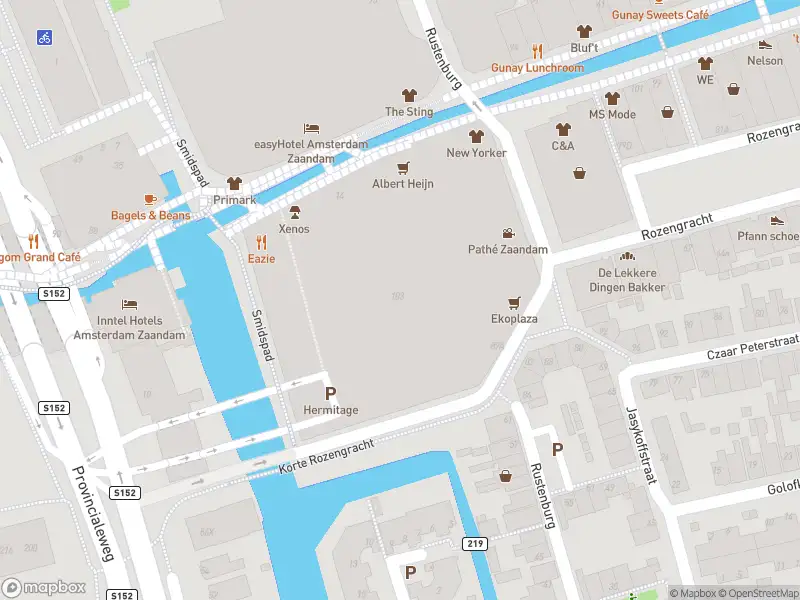Viewport: 800px width, 600px height.
Task: Select the Bagels & Beans coffee cup icon
Action: coord(149,199)
